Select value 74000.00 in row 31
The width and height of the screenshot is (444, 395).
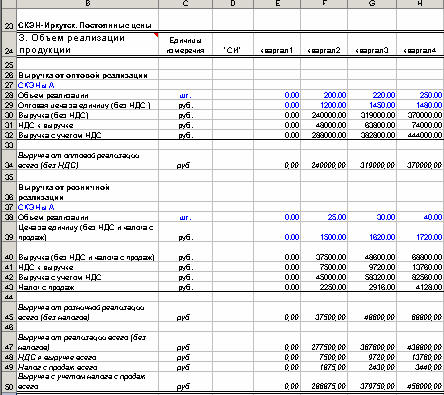point(427,125)
